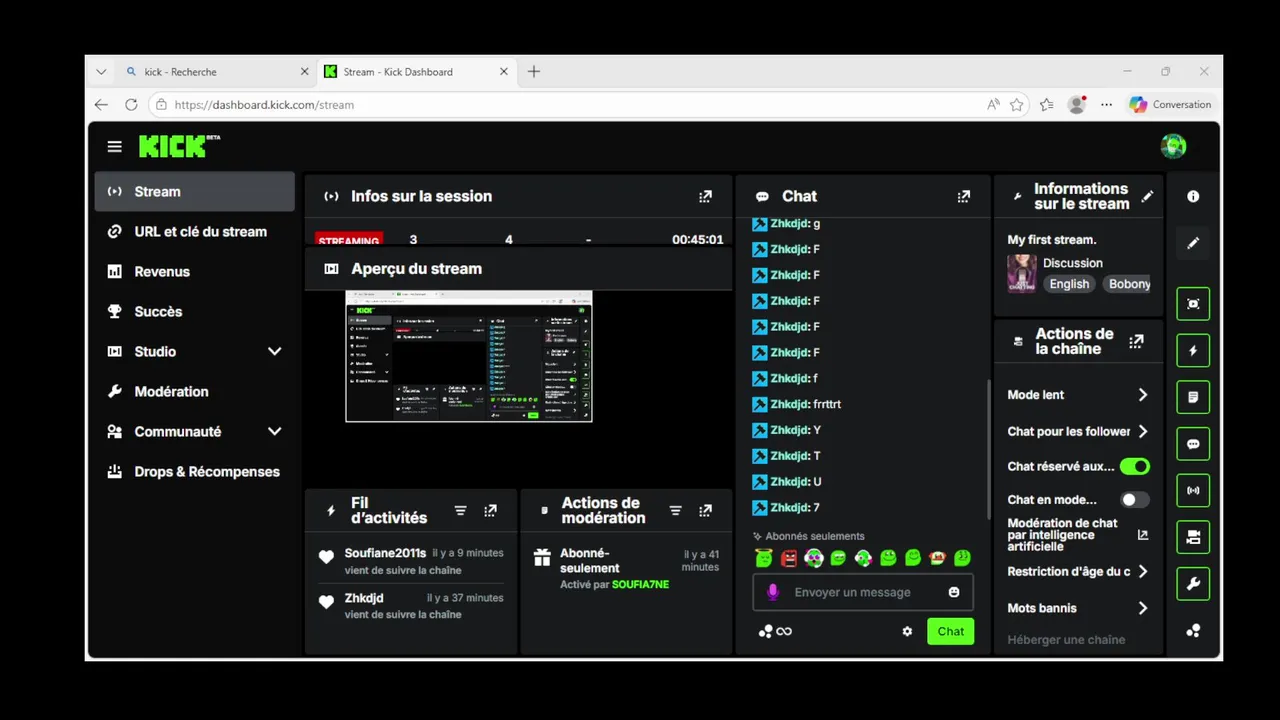
Task: Pop out the Actions de la chaîne panel
Action: (x=1136, y=341)
